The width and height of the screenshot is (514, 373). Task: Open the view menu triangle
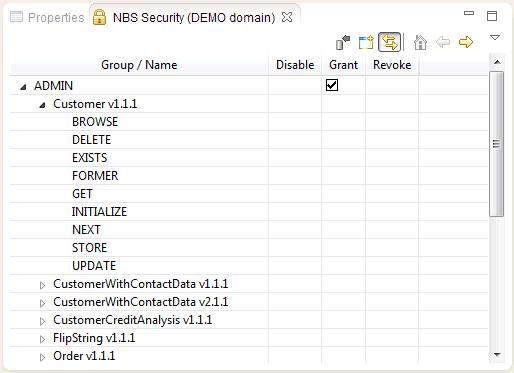pos(495,37)
